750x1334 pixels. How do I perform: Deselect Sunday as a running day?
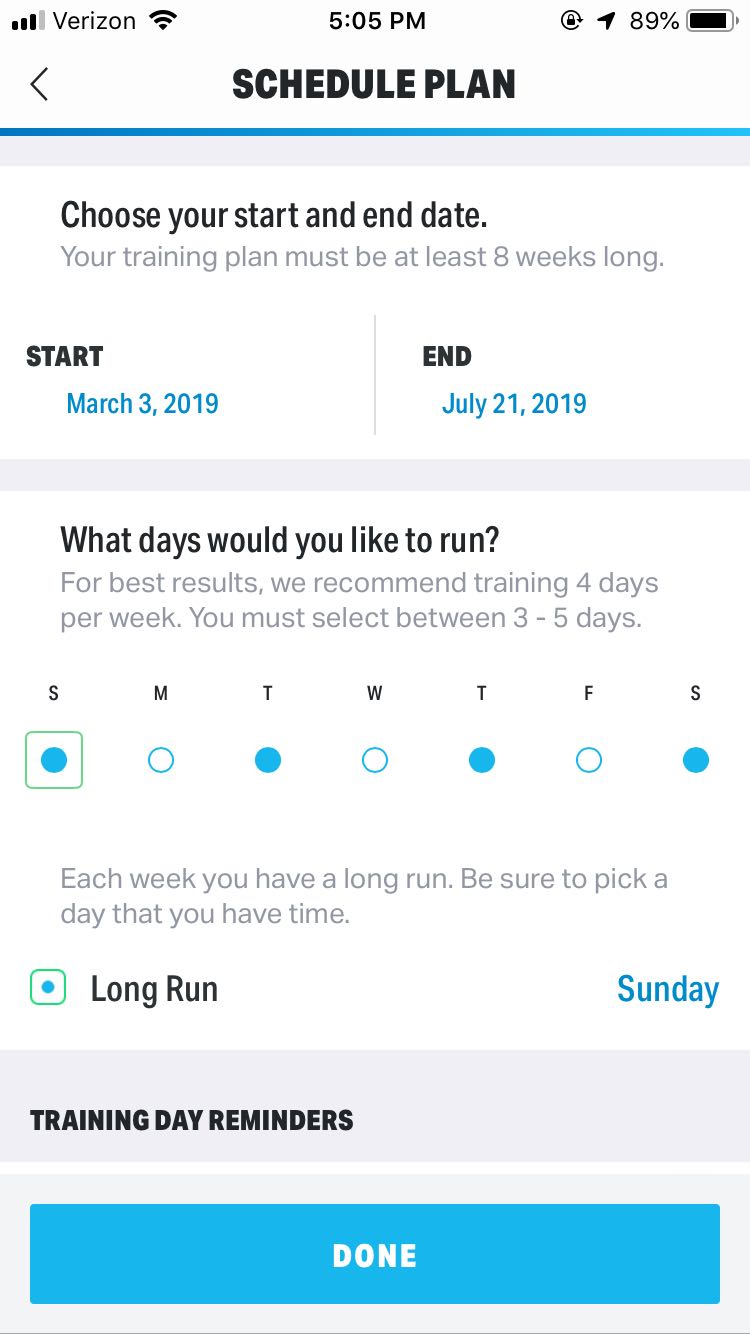54,760
